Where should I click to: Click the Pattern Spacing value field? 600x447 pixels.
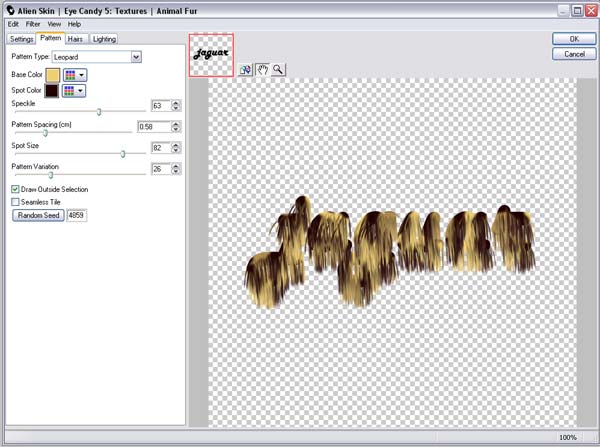[x=154, y=127]
